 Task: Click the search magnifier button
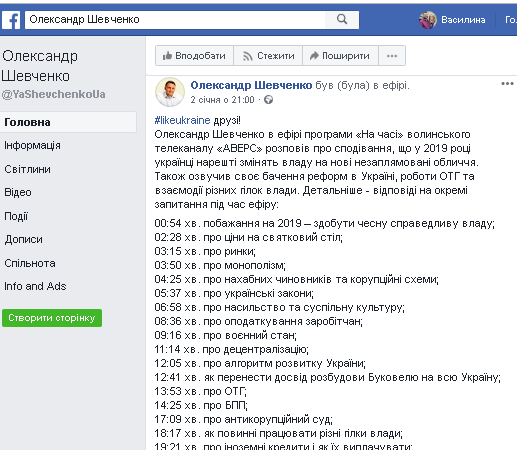pos(342,19)
